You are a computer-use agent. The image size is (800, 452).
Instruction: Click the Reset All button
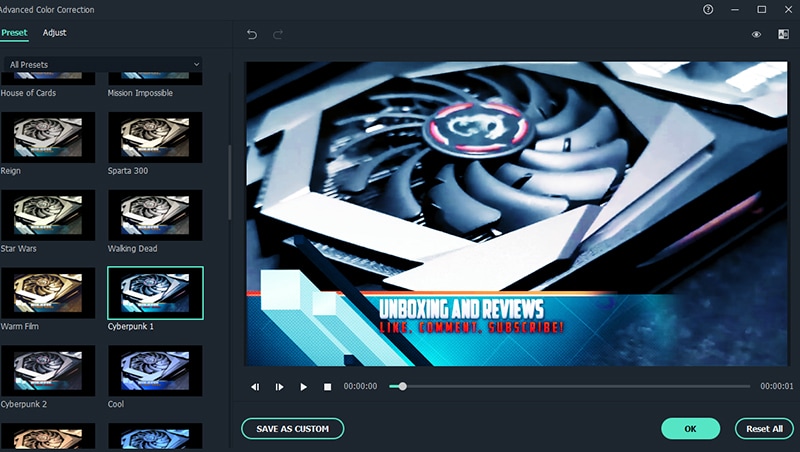[x=764, y=429]
